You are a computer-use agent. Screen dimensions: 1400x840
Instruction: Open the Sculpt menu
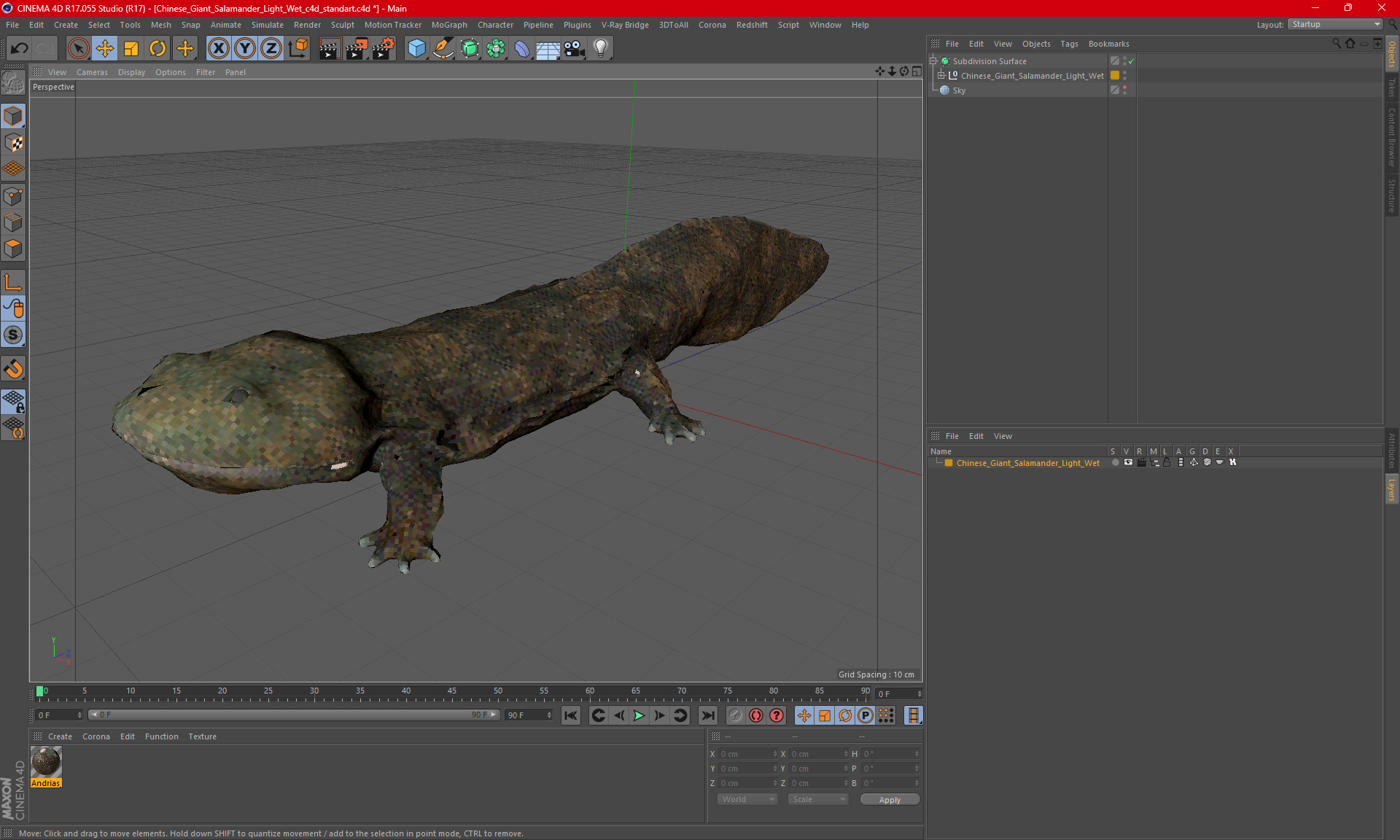pyautogui.click(x=342, y=25)
